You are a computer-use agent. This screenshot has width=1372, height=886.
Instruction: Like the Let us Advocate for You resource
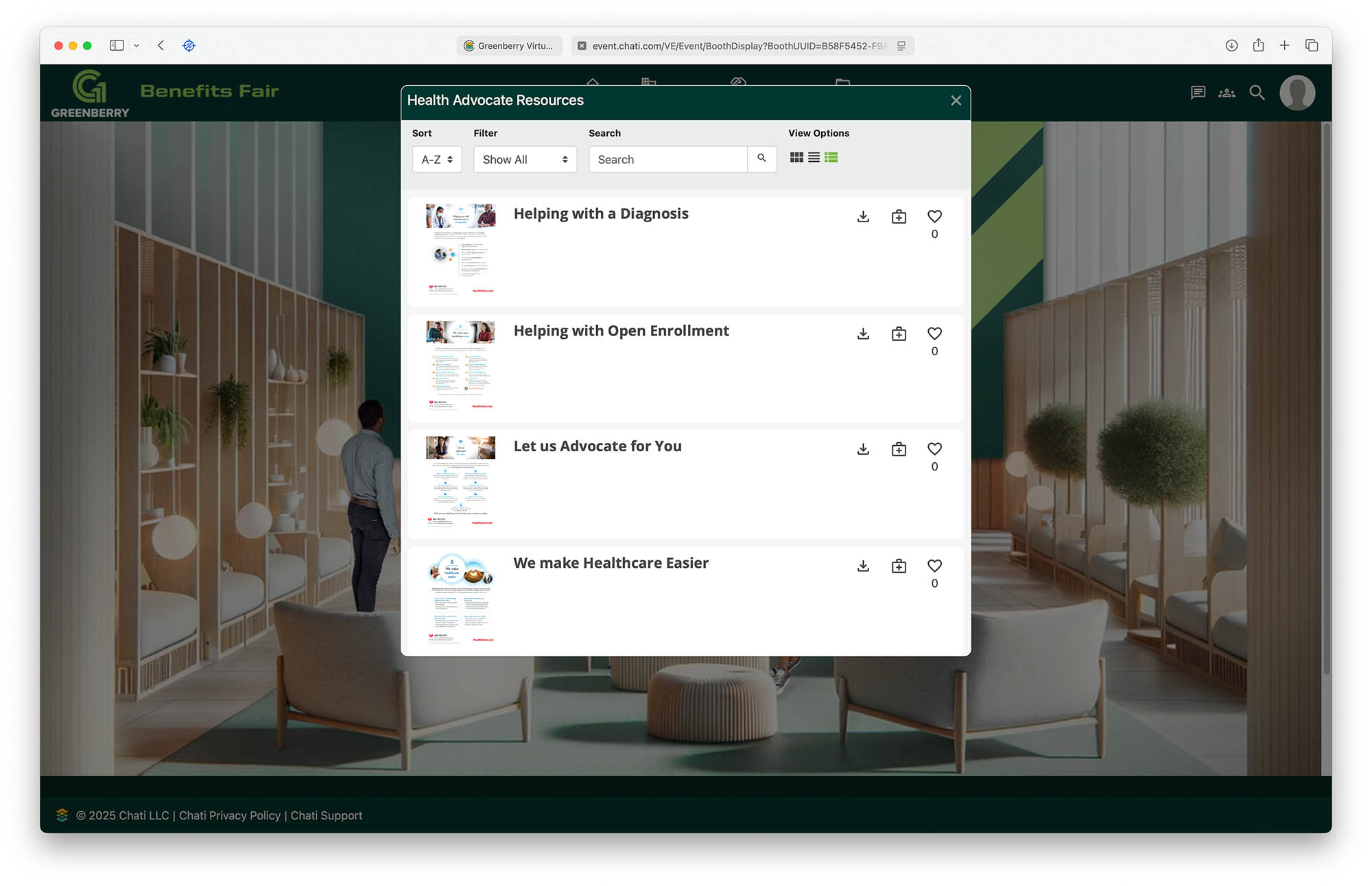pos(934,449)
